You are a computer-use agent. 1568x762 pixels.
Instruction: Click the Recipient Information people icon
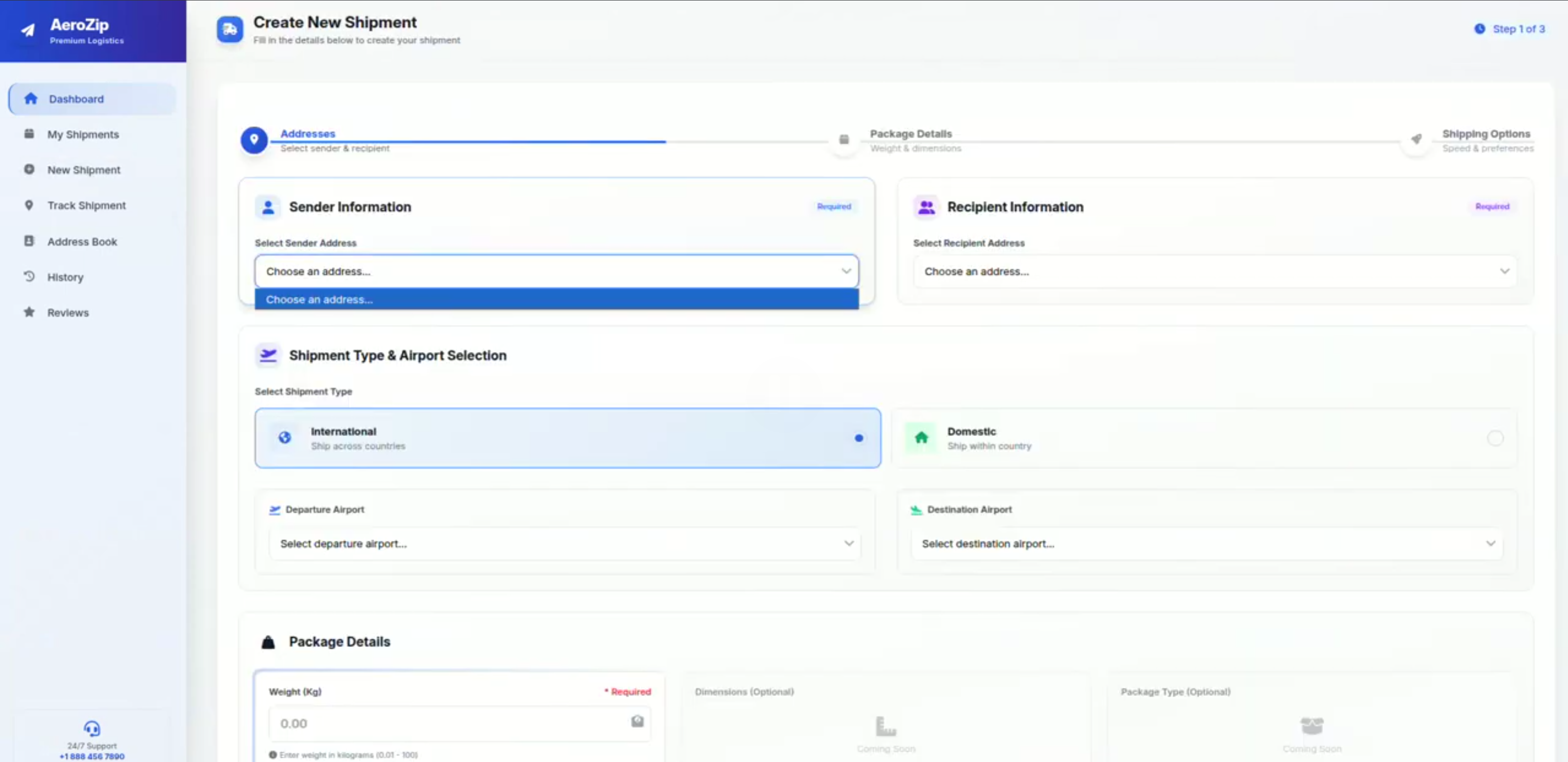pos(927,207)
